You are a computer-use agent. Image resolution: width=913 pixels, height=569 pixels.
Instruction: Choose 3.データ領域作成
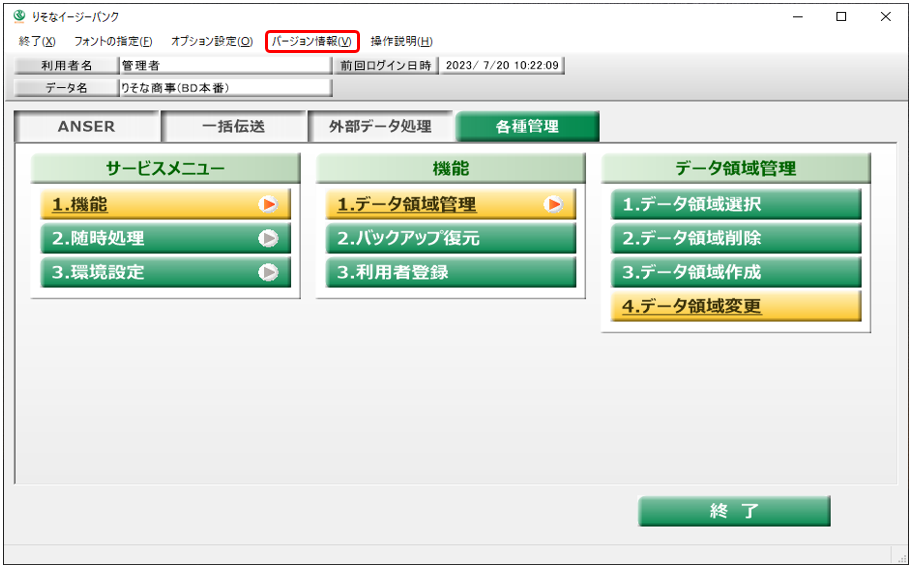[736, 272]
